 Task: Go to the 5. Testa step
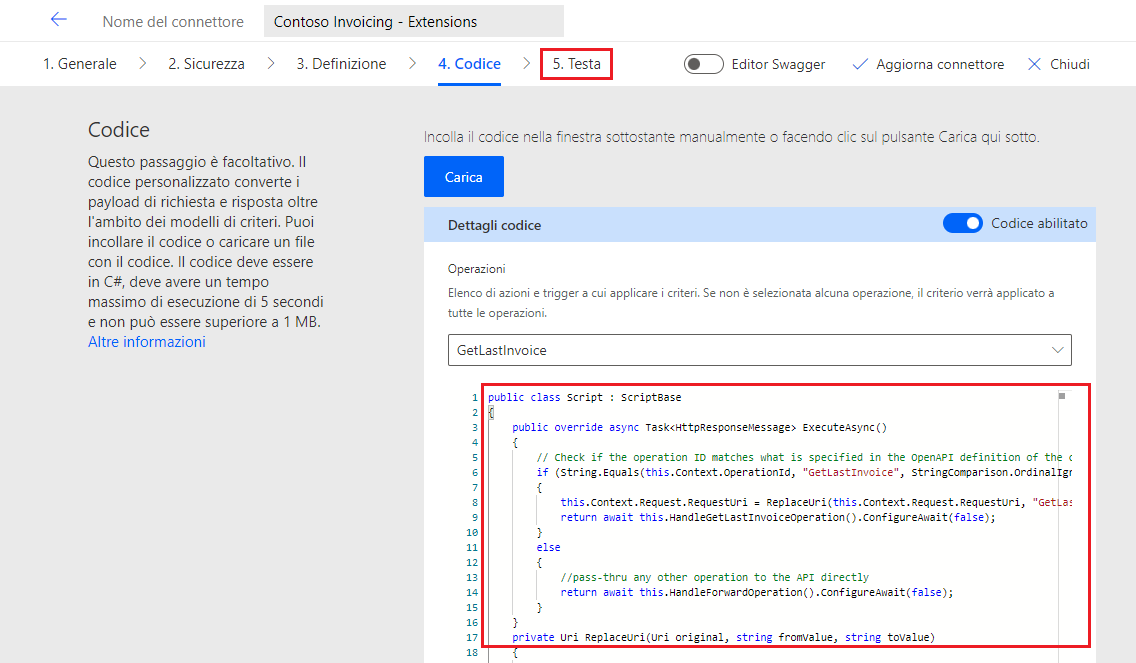(x=576, y=64)
